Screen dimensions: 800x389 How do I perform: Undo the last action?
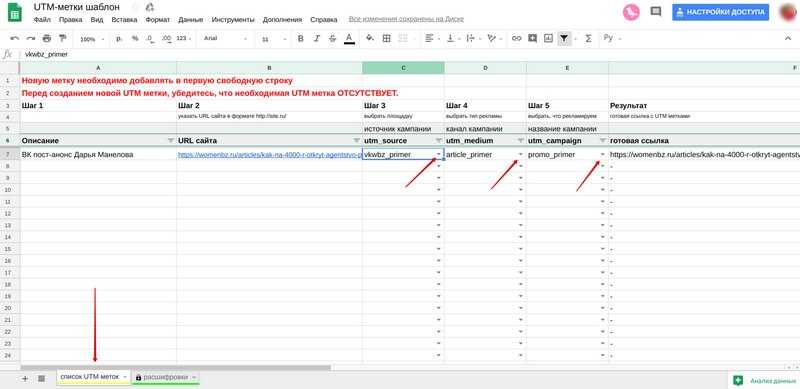(x=15, y=39)
